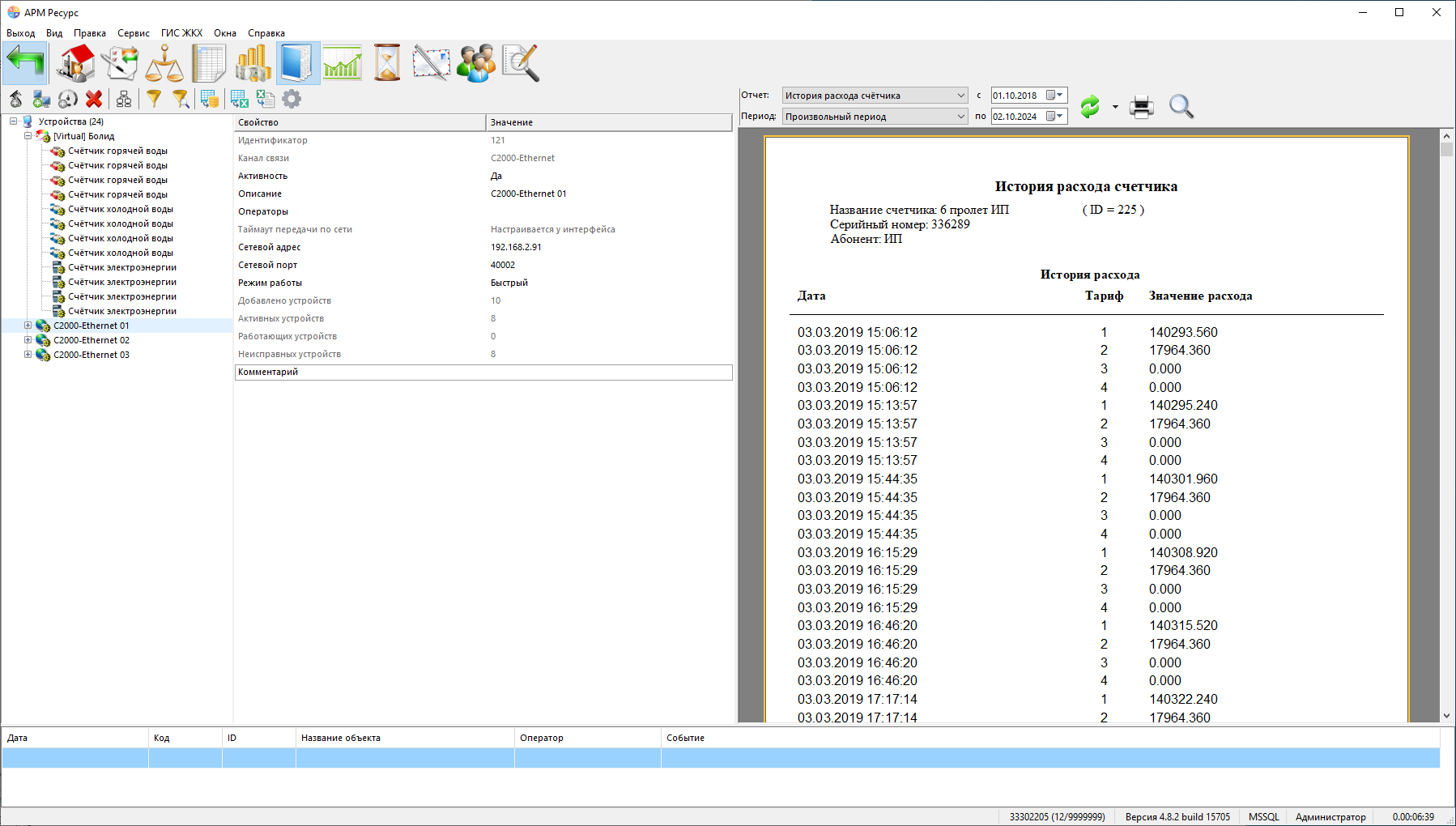Click the table to database export icon

210,99
